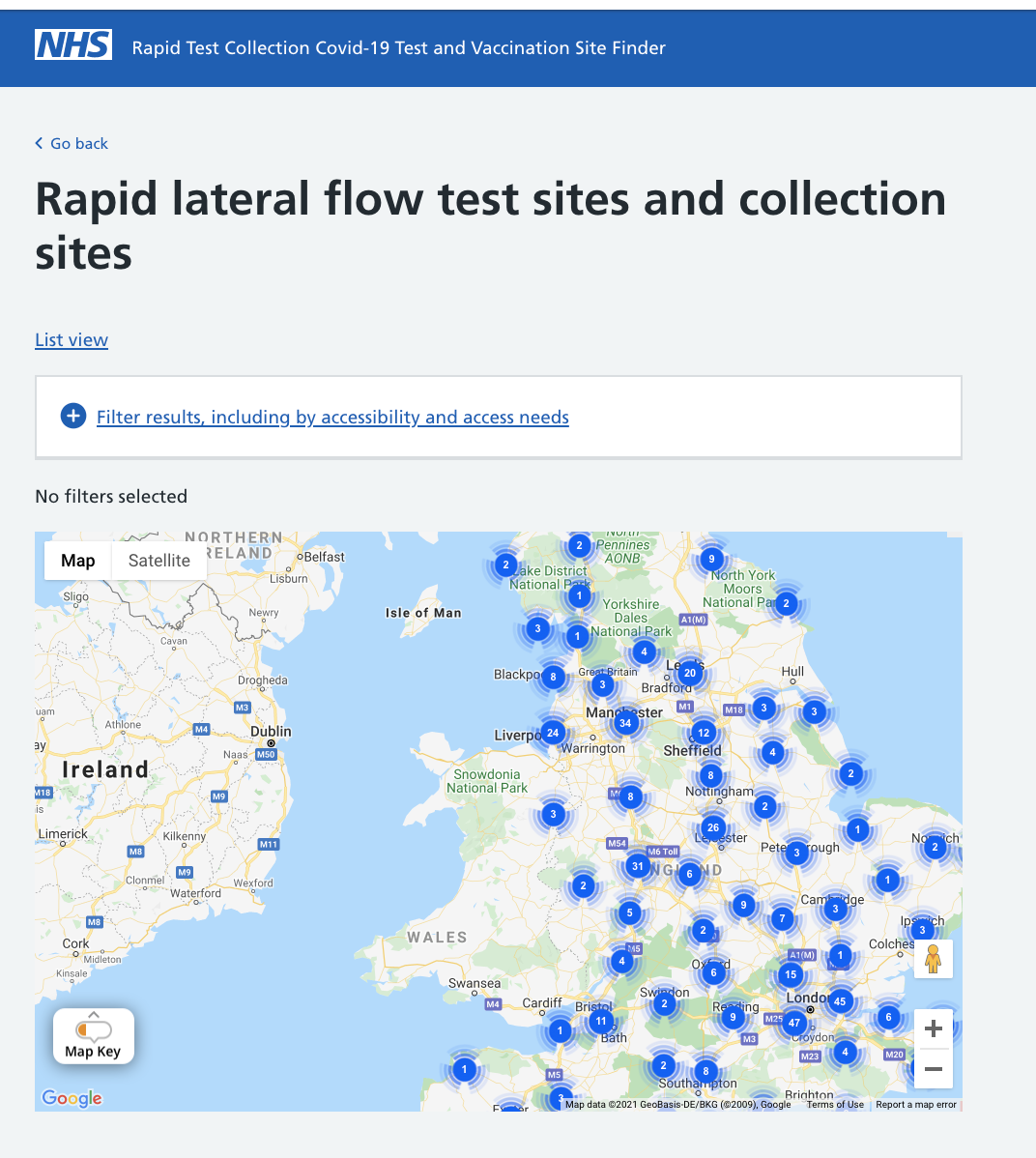Click the blue plus icon beside Filter results
This screenshot has width=1036, height=1158.
[x=73, y=417]
